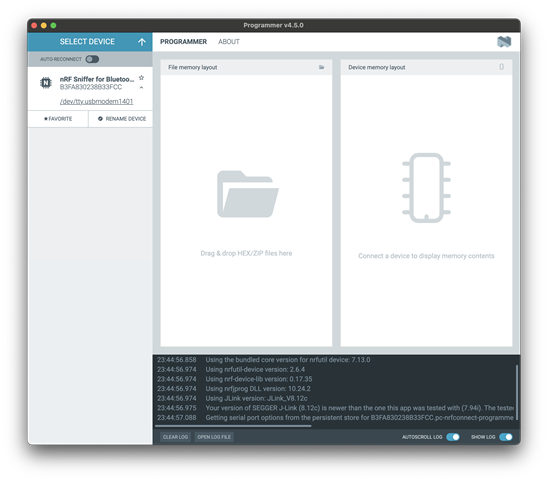Click the Programmer v4.5.0 window title
The image size is (547, 480).
click(x=274, y=25)
